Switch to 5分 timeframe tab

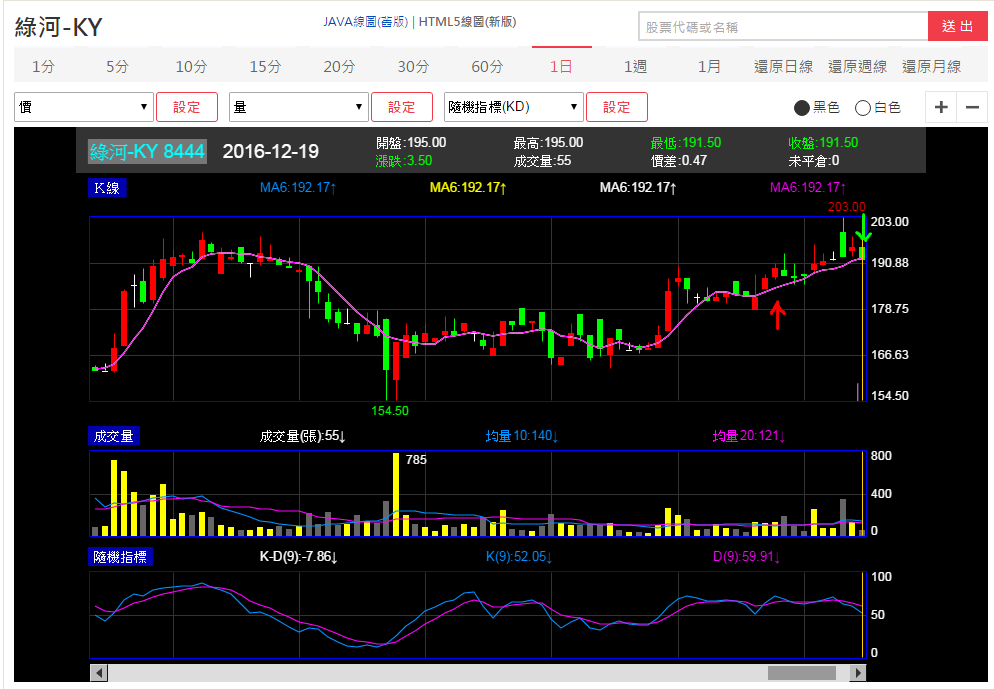click(117, 66)
